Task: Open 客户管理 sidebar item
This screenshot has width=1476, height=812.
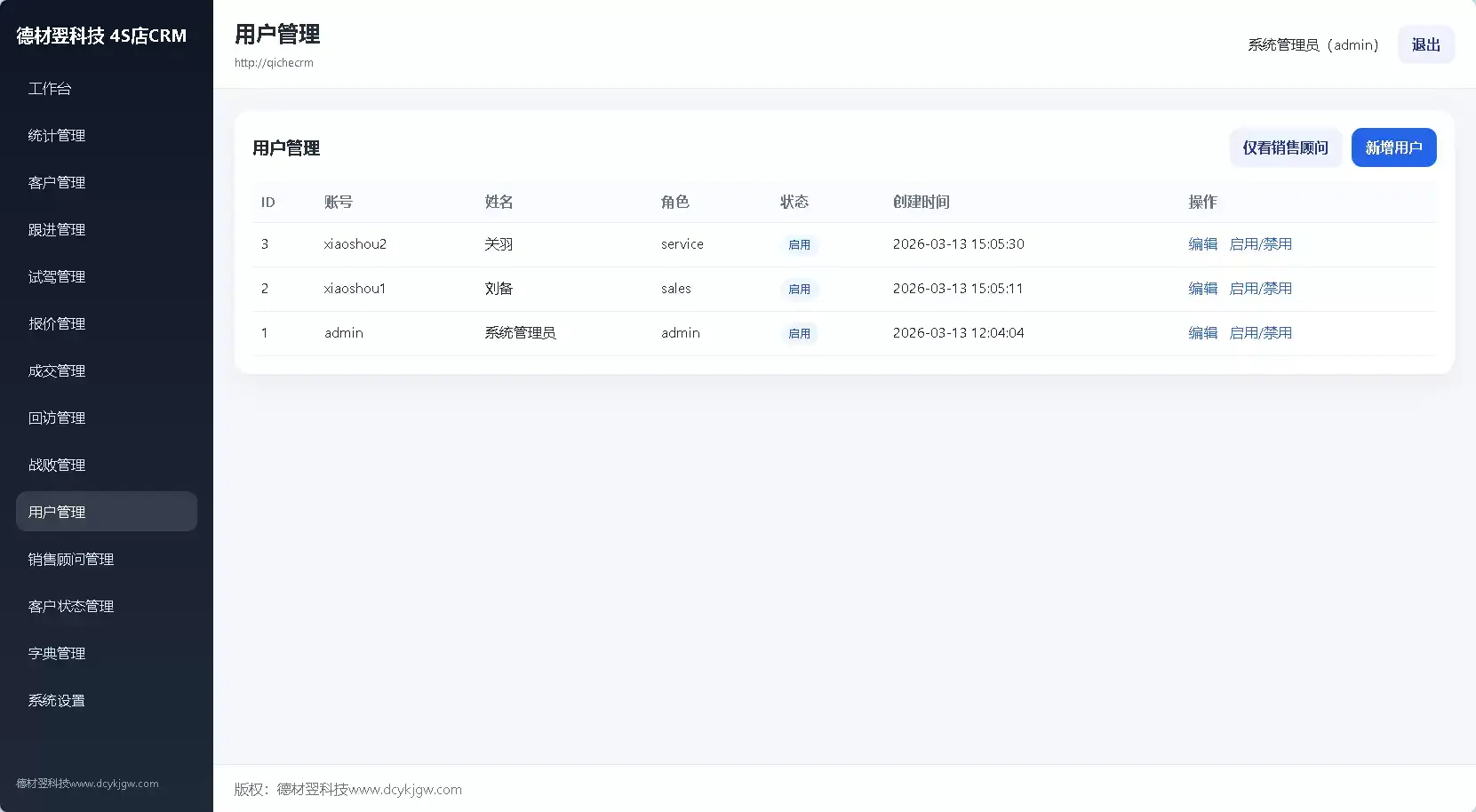Action: pos(57,183)
